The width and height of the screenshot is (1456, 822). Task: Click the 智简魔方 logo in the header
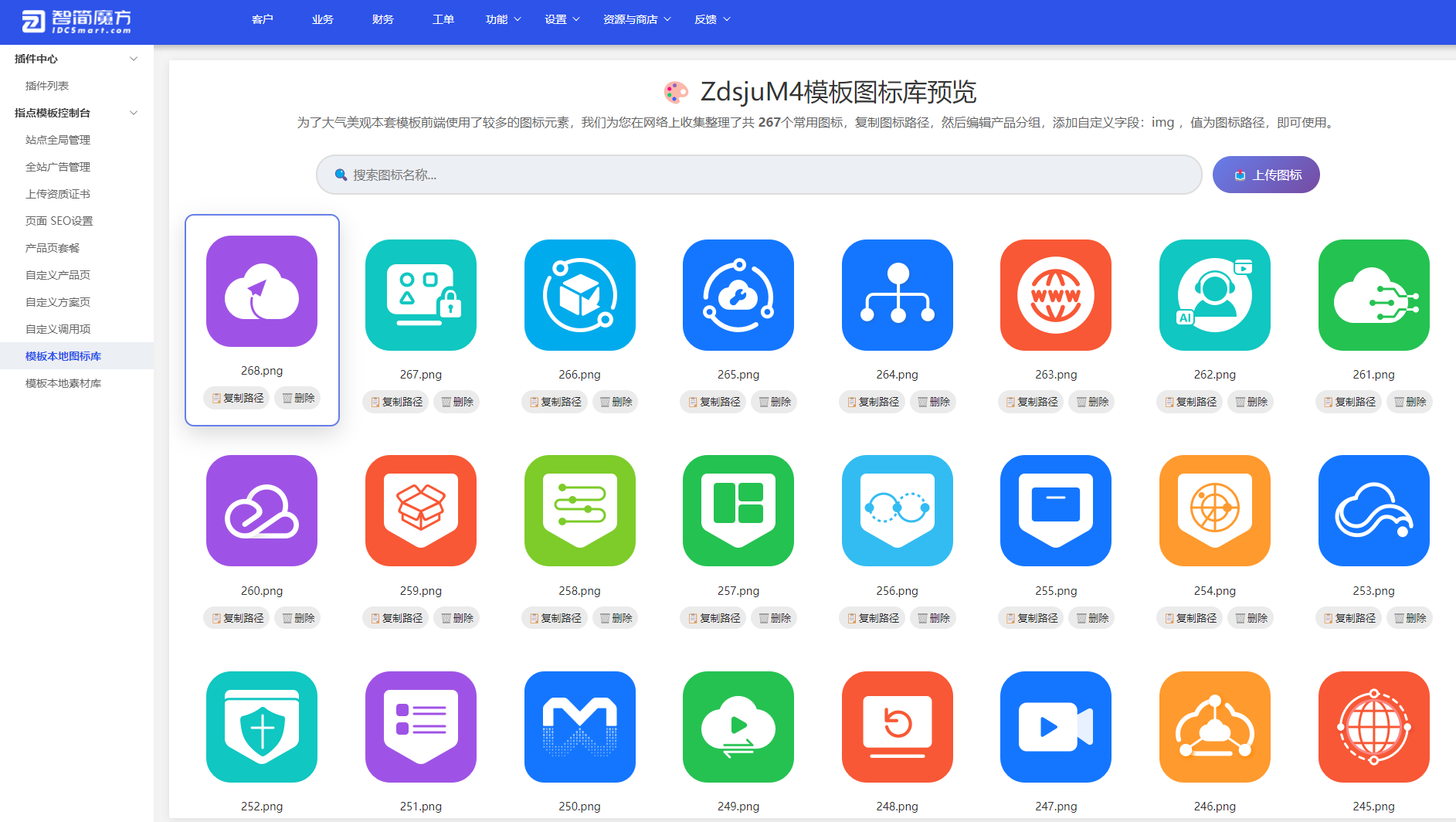[x=76, y=21]
